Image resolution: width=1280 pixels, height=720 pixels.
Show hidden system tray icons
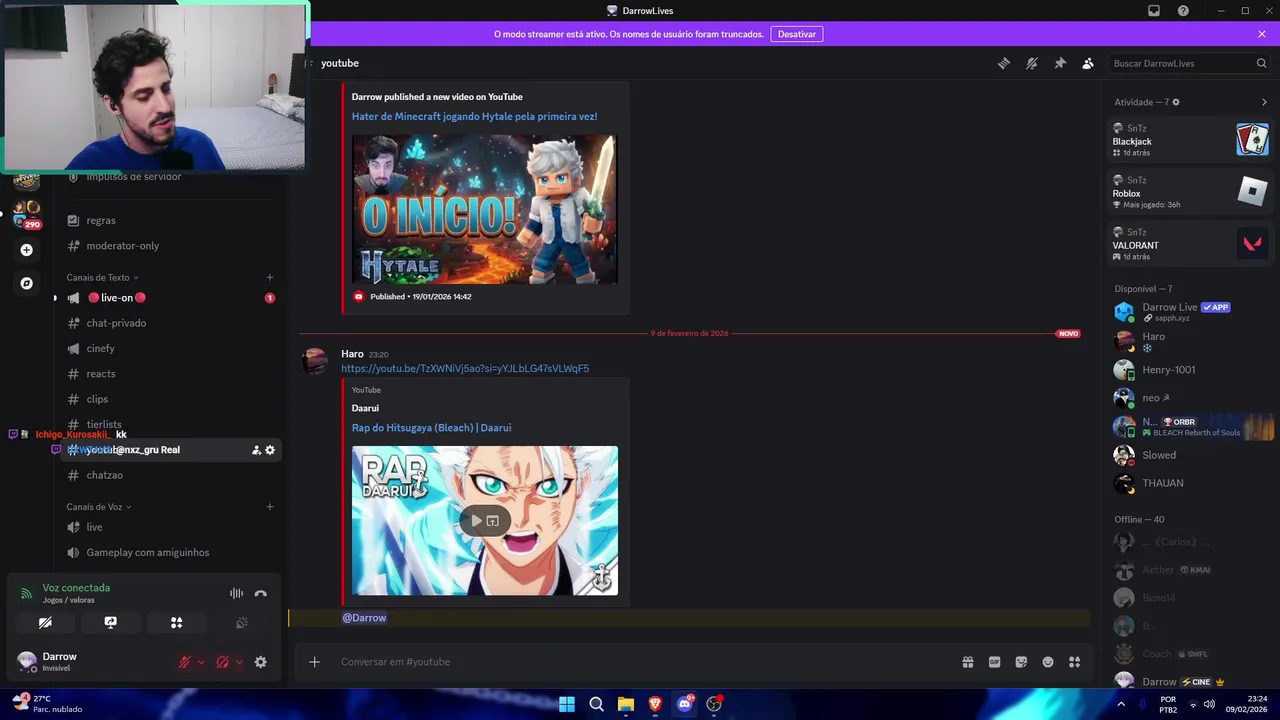coord(1121,704)
